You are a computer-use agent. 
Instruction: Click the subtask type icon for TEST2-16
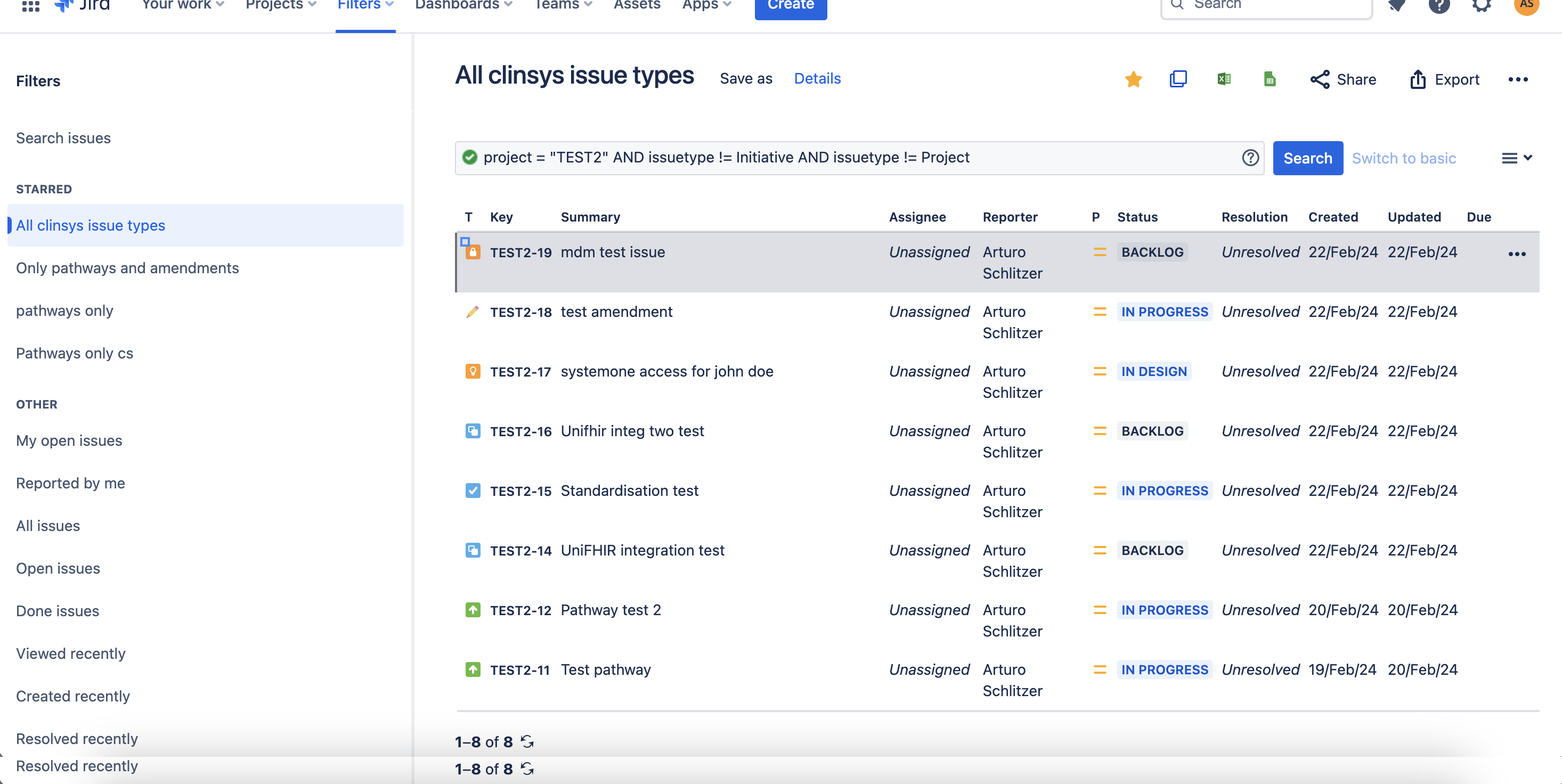click(473, 431)
